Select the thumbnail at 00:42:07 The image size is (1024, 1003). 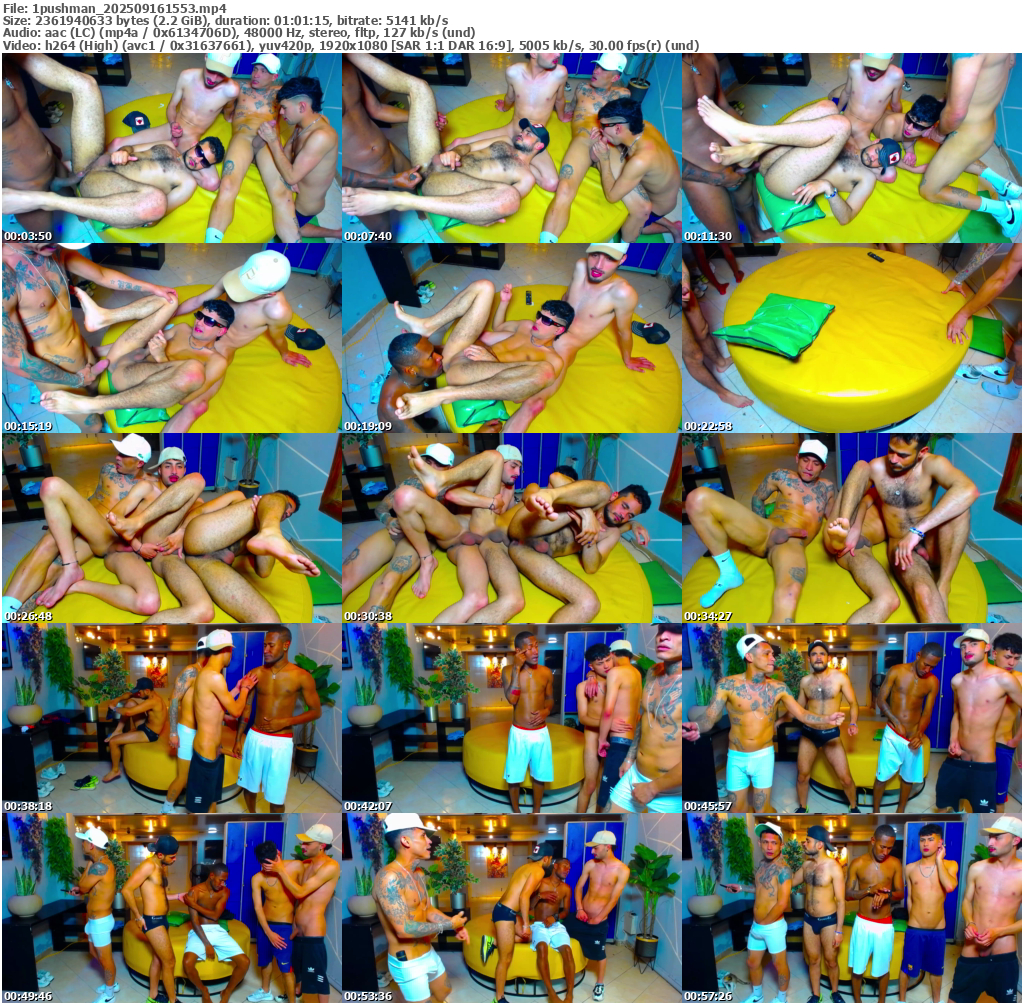click(511, 718)
